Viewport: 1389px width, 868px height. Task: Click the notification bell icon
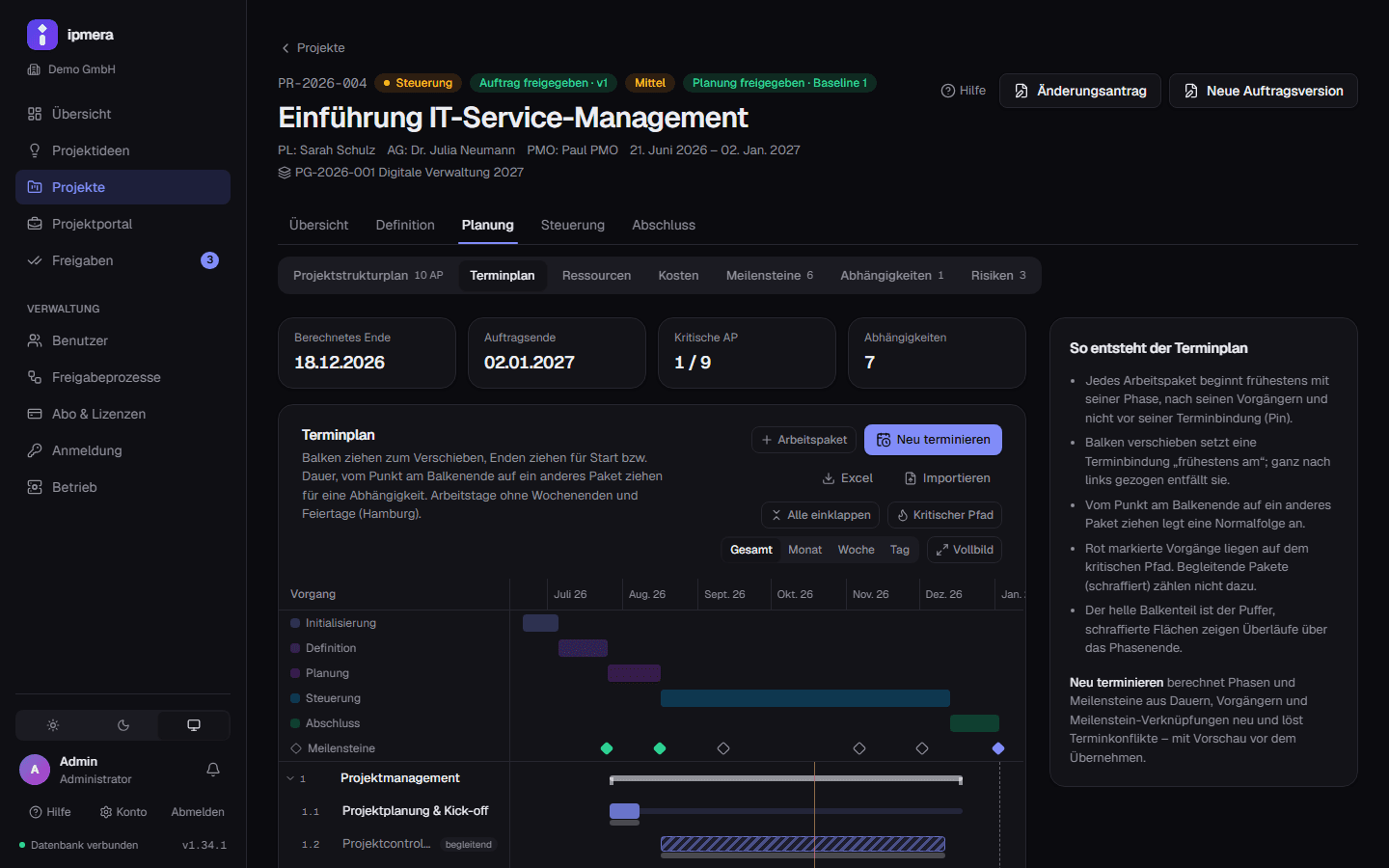(x=213, y=770)
